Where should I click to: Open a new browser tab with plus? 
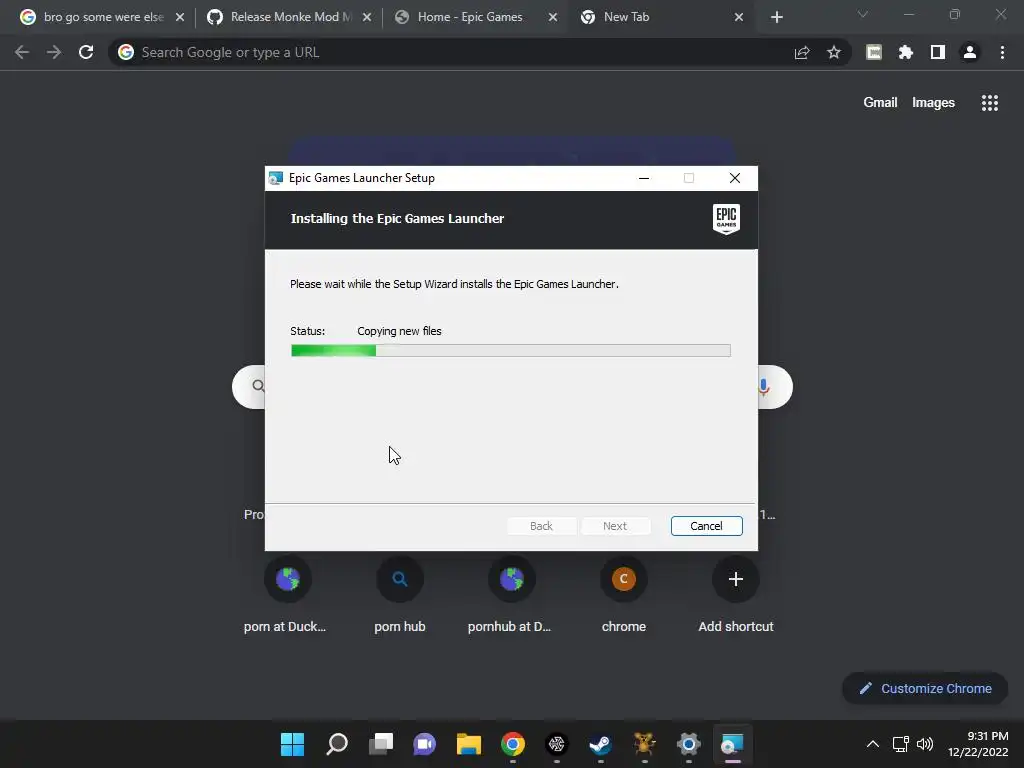click(x=776, y=18)
